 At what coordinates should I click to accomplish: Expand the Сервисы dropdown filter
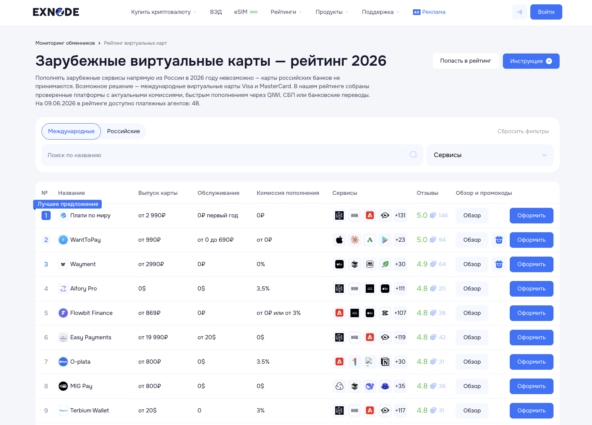pos(490,155)
